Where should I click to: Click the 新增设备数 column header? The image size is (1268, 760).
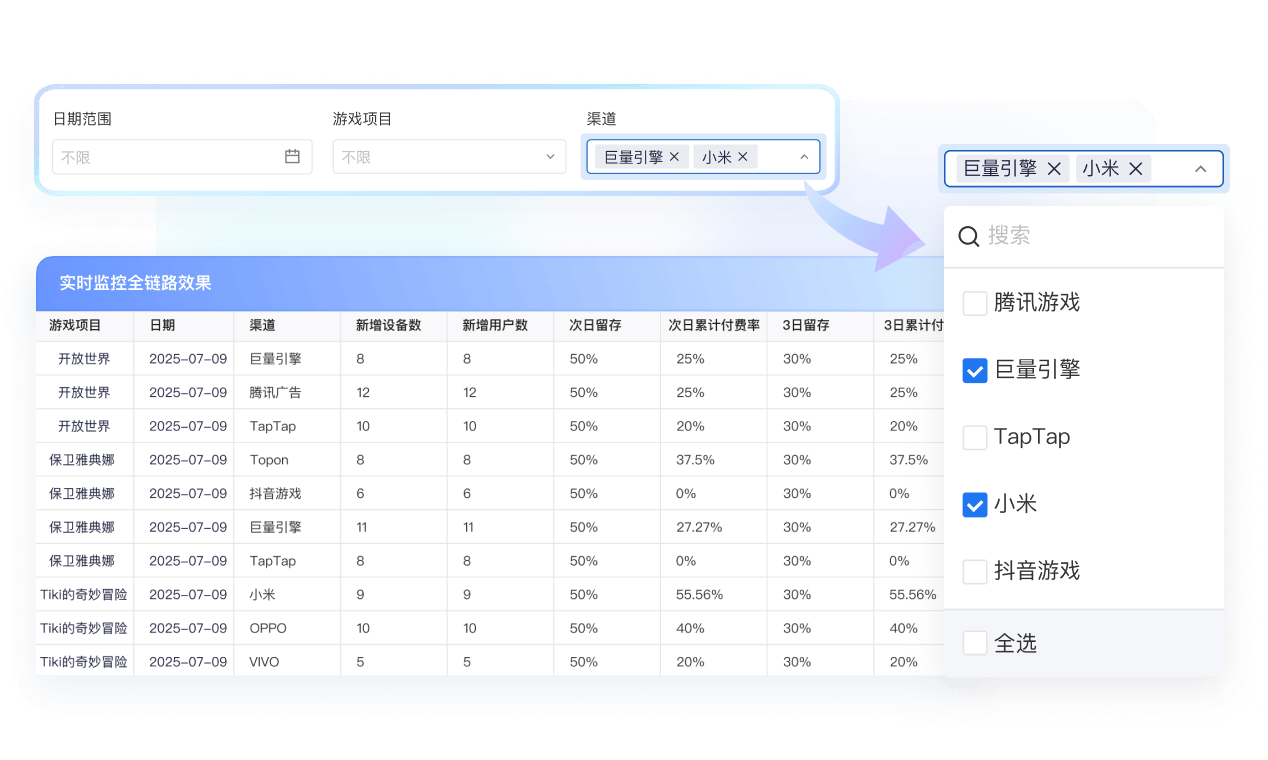388,325
